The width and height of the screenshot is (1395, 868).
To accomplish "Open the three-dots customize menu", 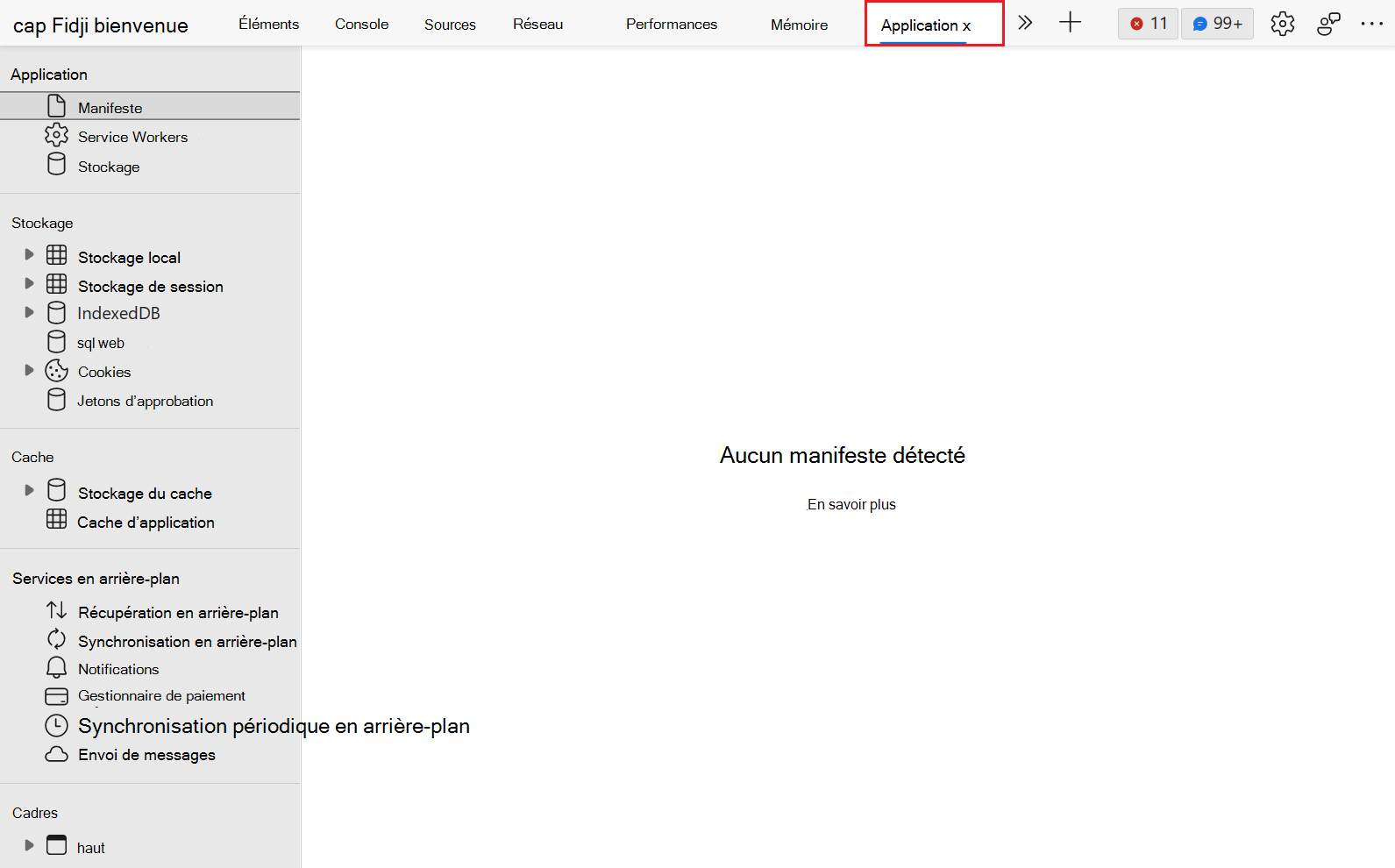I will (1372, 24).
